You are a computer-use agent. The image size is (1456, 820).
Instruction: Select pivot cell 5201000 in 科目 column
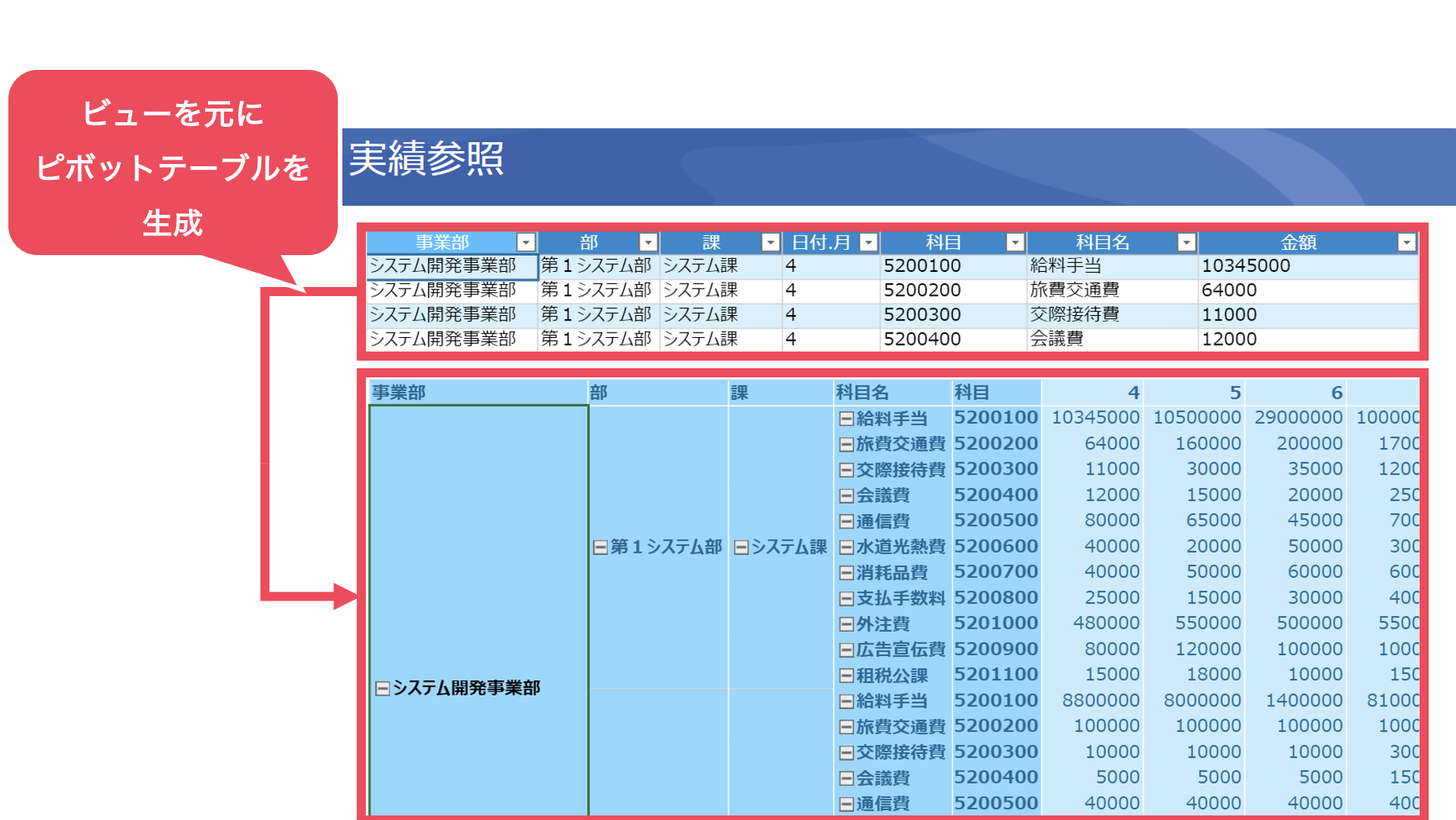click(995, 623)
